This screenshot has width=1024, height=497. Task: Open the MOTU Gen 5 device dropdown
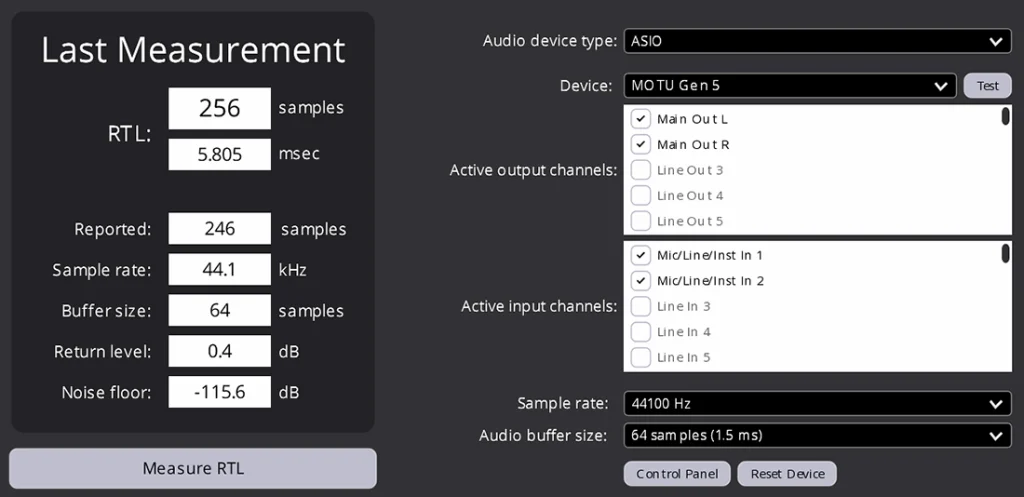[789, 86]
